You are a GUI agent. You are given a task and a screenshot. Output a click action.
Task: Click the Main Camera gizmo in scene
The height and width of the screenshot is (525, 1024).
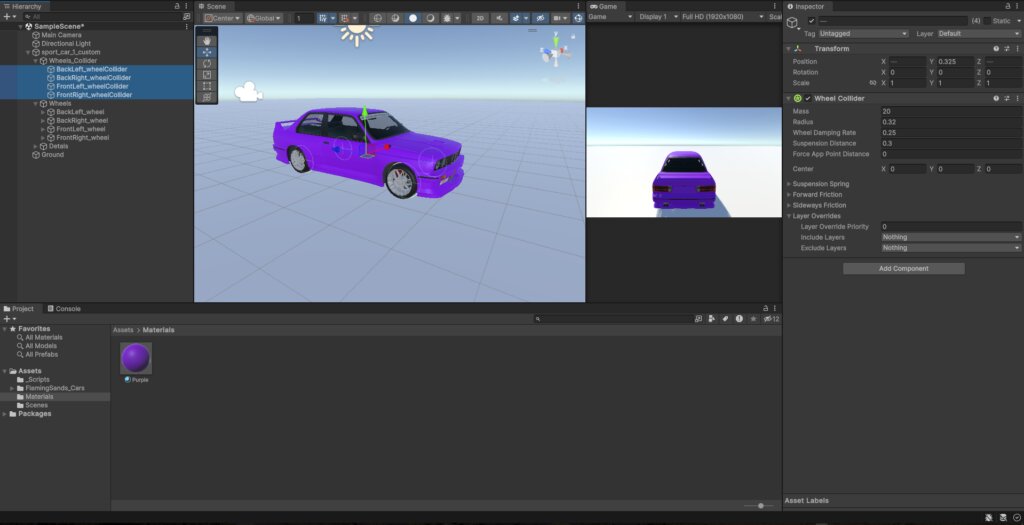[248, 92]
